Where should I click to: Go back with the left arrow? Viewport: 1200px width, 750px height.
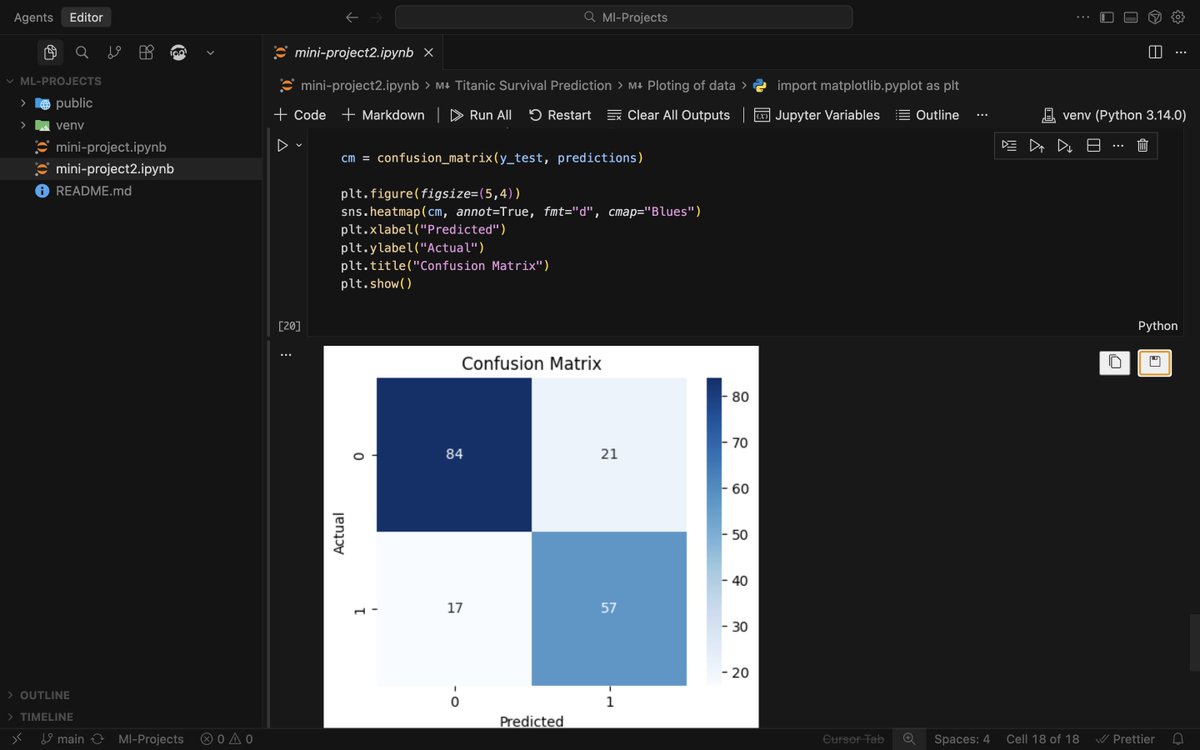click(351, 17)
